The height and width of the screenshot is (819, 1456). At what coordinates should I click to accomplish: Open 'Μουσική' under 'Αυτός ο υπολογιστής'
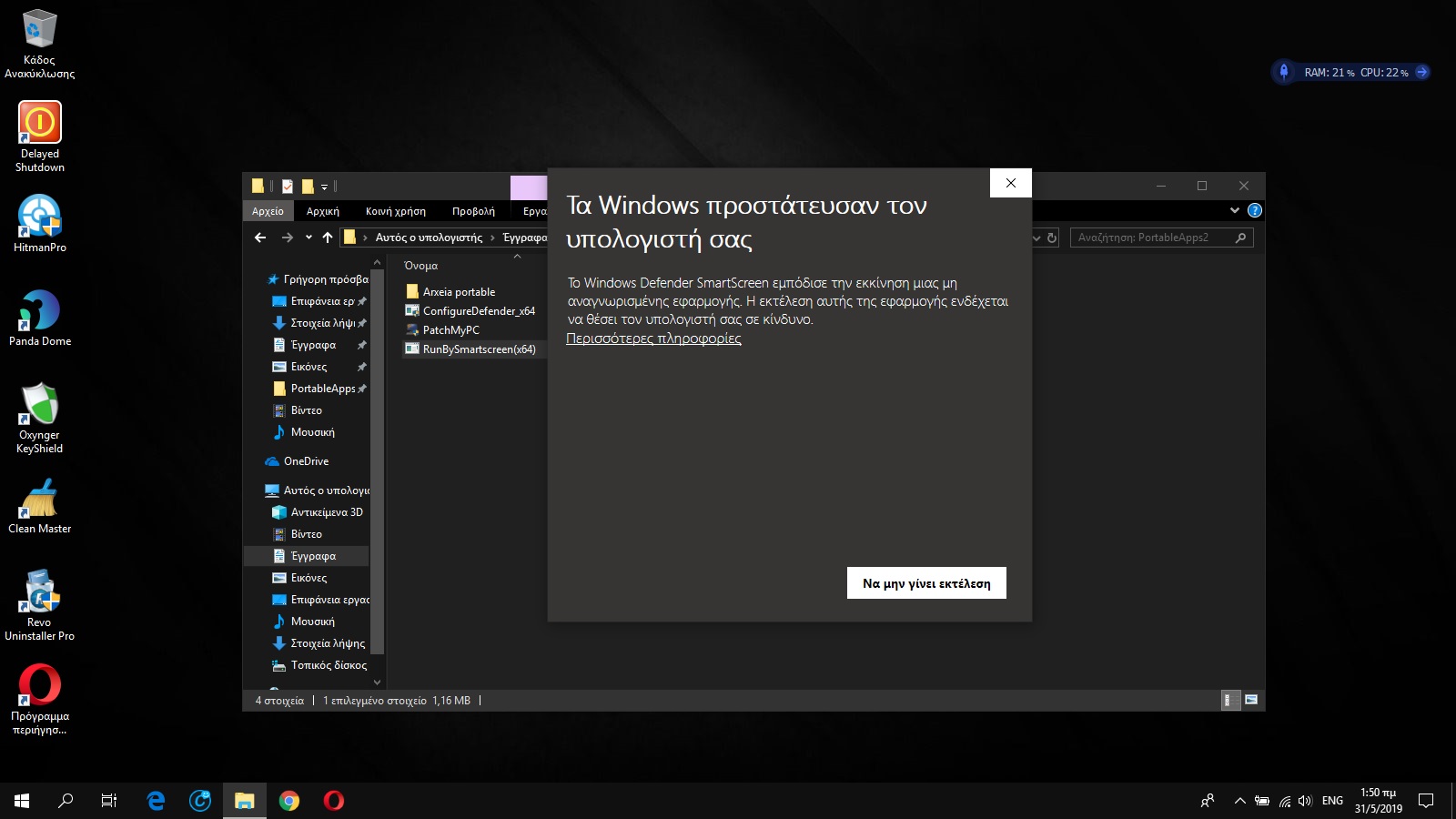click(x=304, y=622)
